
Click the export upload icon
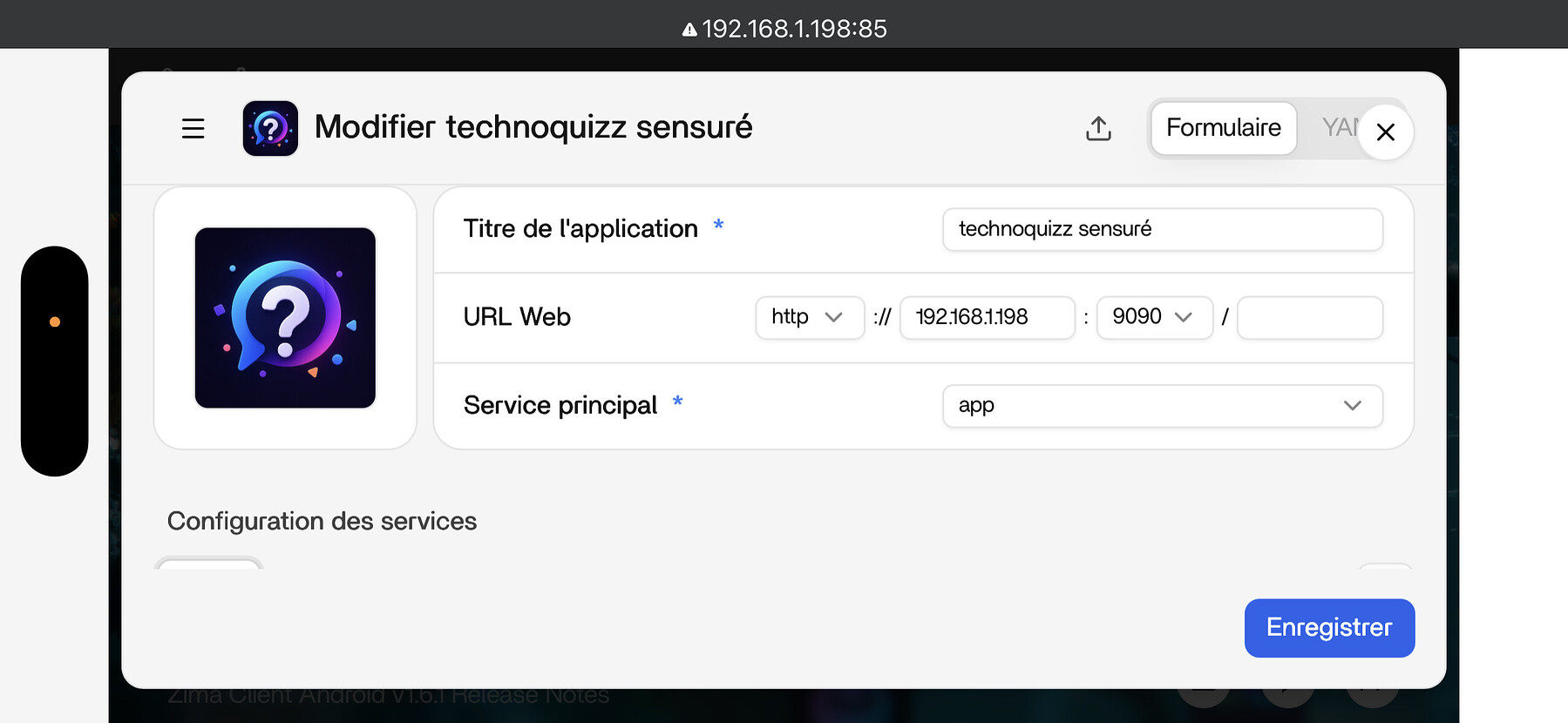(x=1098, y=129)
